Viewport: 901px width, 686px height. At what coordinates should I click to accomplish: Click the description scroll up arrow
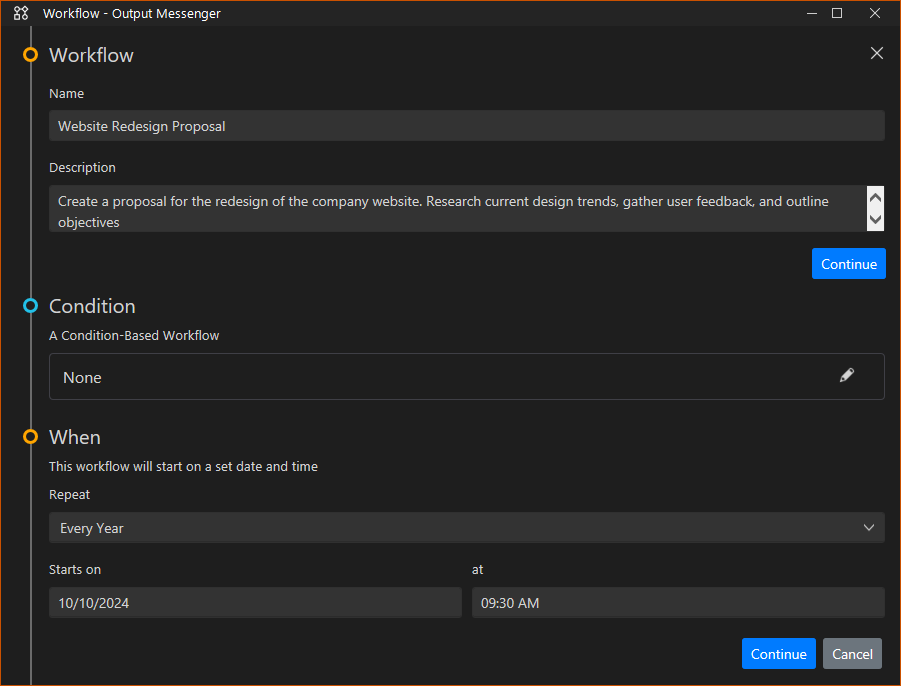pos(875,198)
